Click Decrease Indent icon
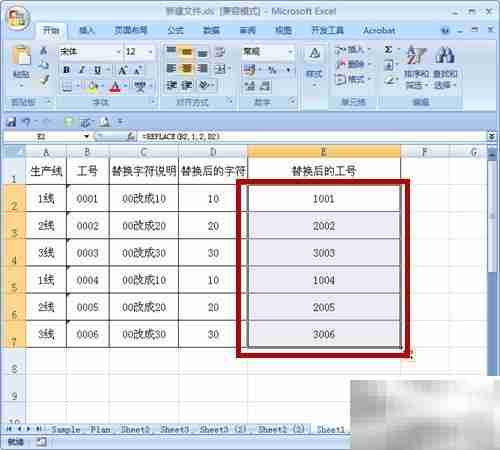 click(x=171, y=85)
